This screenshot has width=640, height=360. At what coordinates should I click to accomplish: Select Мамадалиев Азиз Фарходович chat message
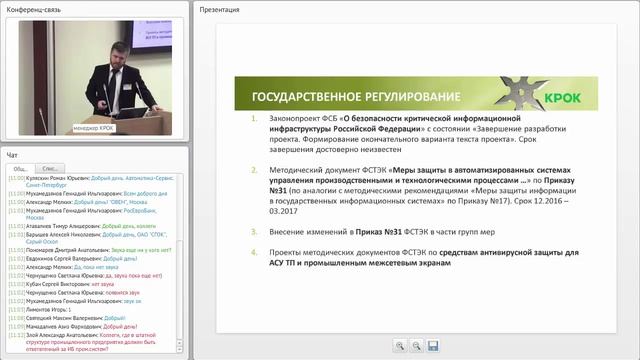[x=73, y=327]
